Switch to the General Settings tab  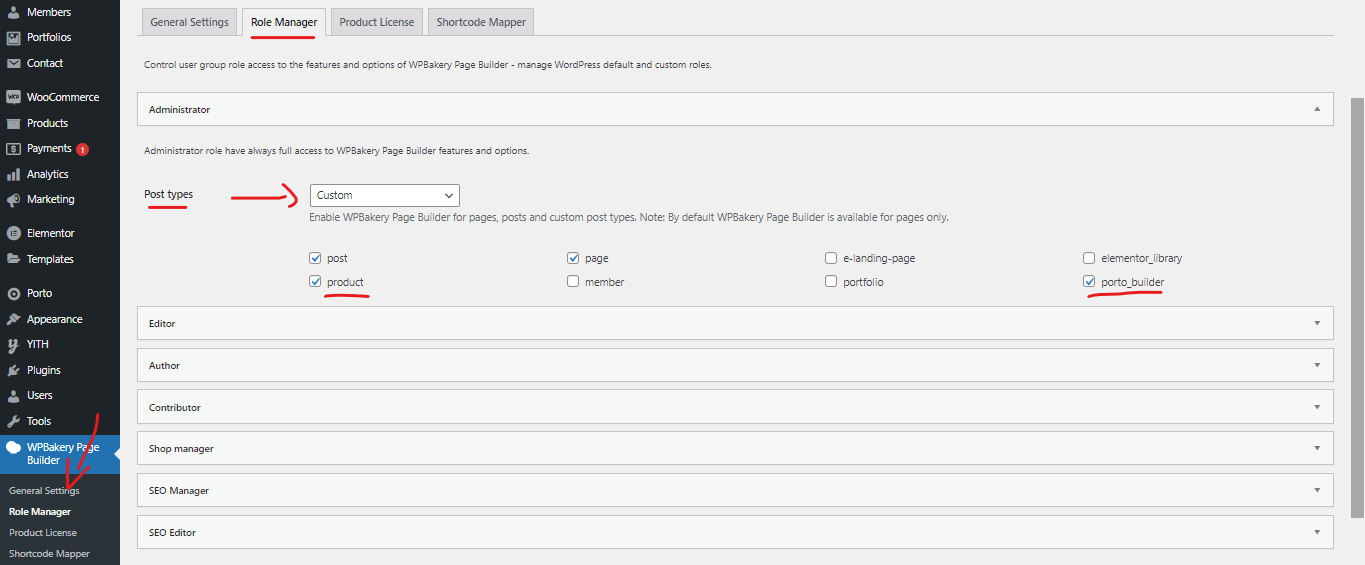point(190,22)
